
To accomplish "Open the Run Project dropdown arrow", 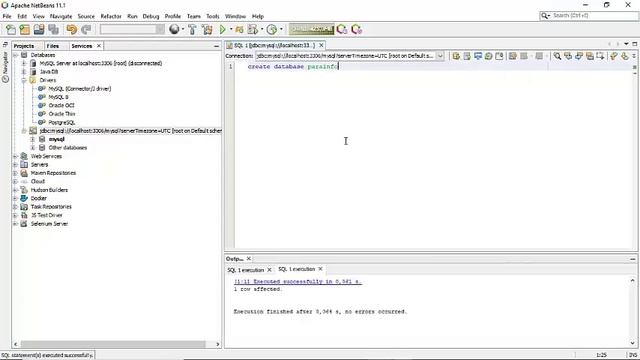I will point(231,29).
